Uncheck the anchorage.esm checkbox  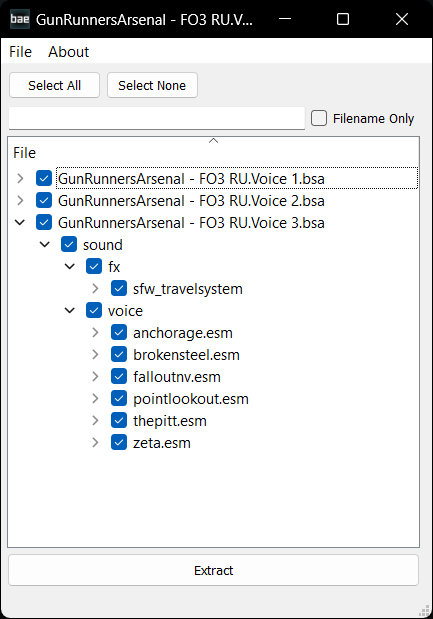[x=119, y=332]
